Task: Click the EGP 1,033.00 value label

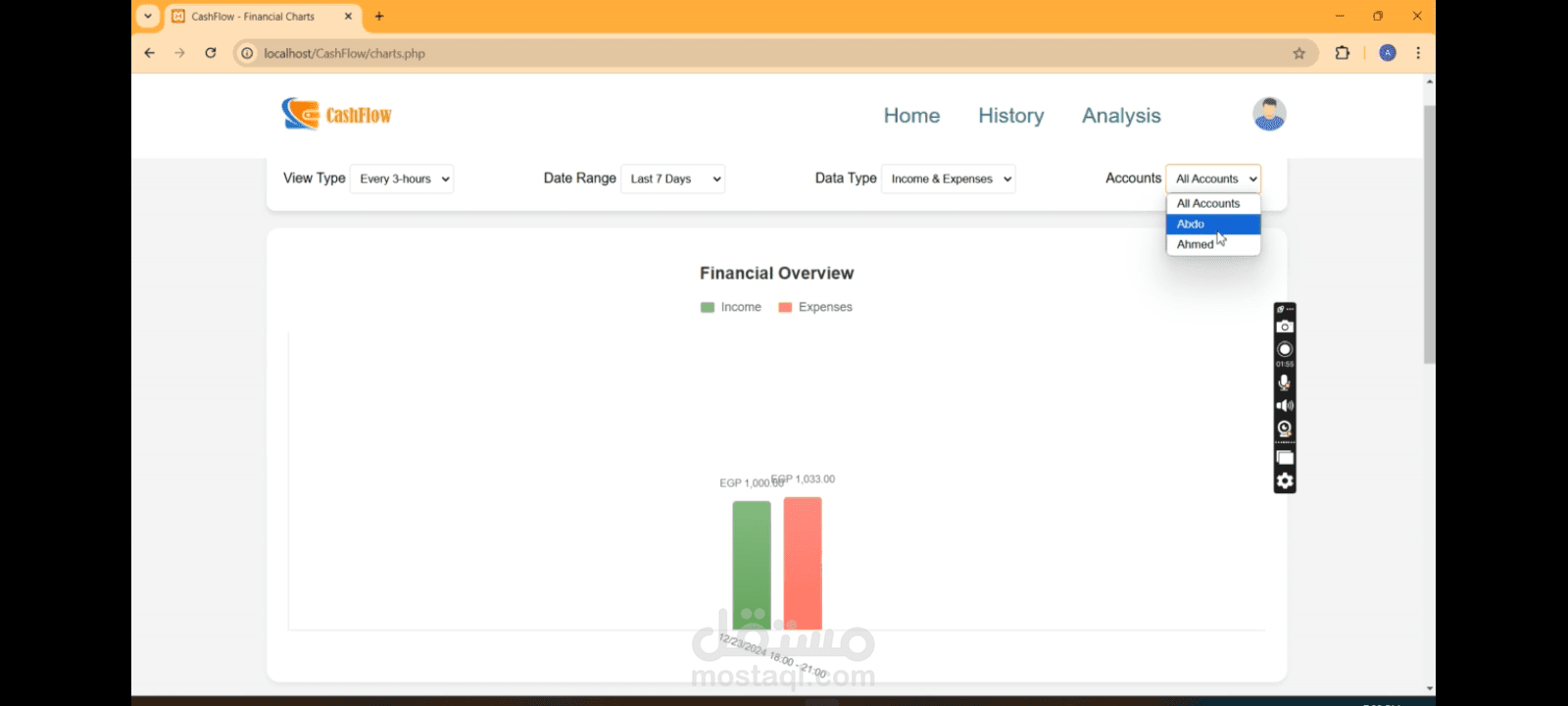Action: coord(804,479)
